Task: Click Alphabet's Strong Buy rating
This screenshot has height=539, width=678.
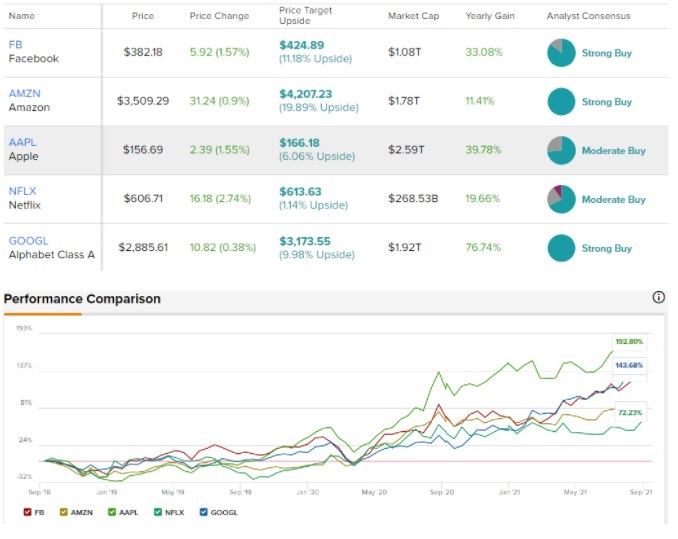Action: click(x=607, y=249)
